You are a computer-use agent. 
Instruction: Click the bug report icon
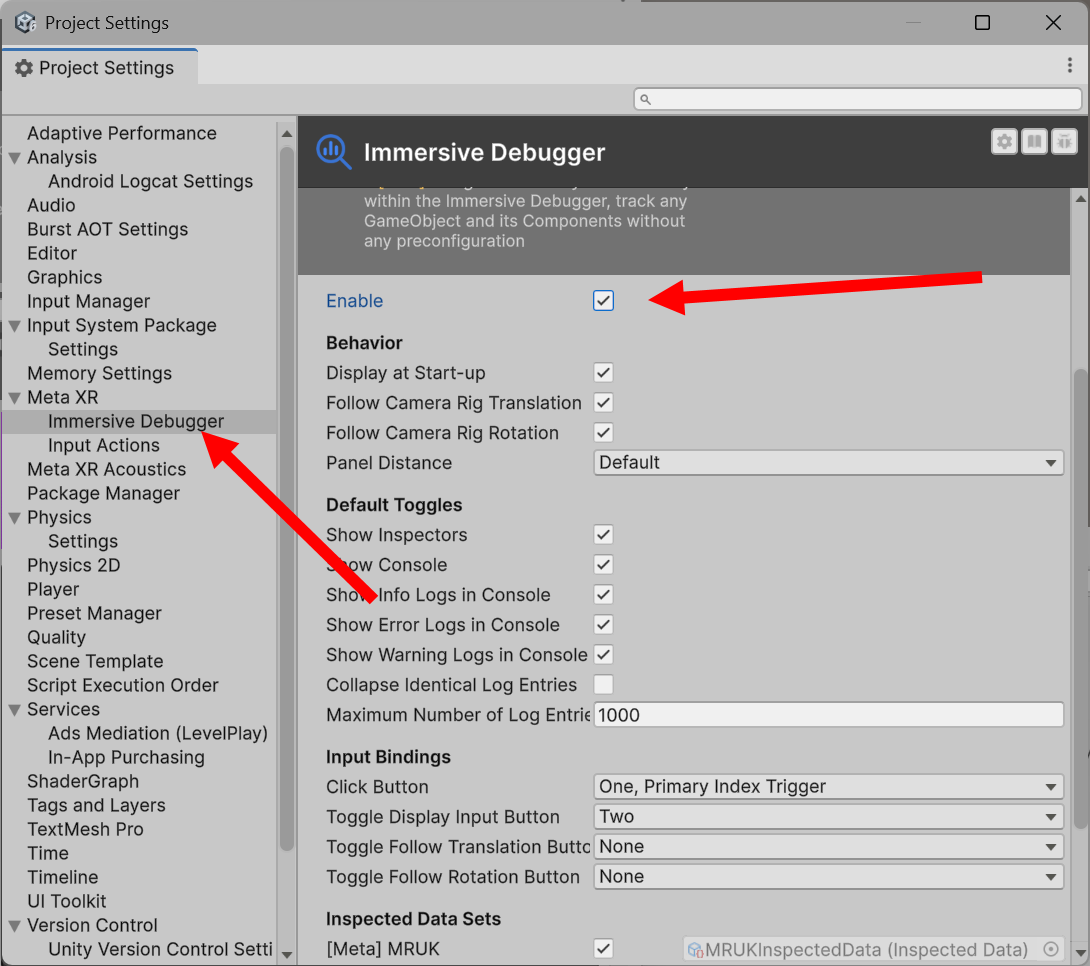(x=1064, y=142)
